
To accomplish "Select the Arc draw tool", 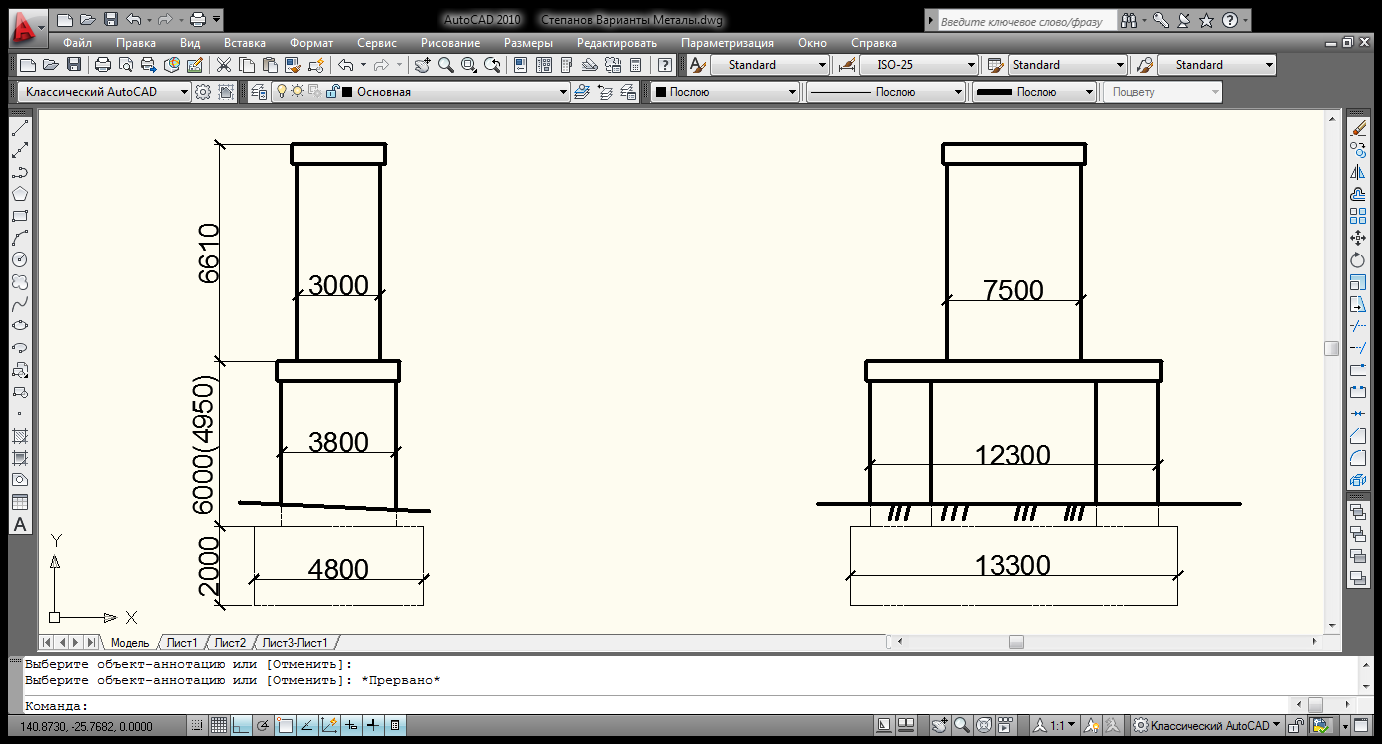I will (19, 238).
